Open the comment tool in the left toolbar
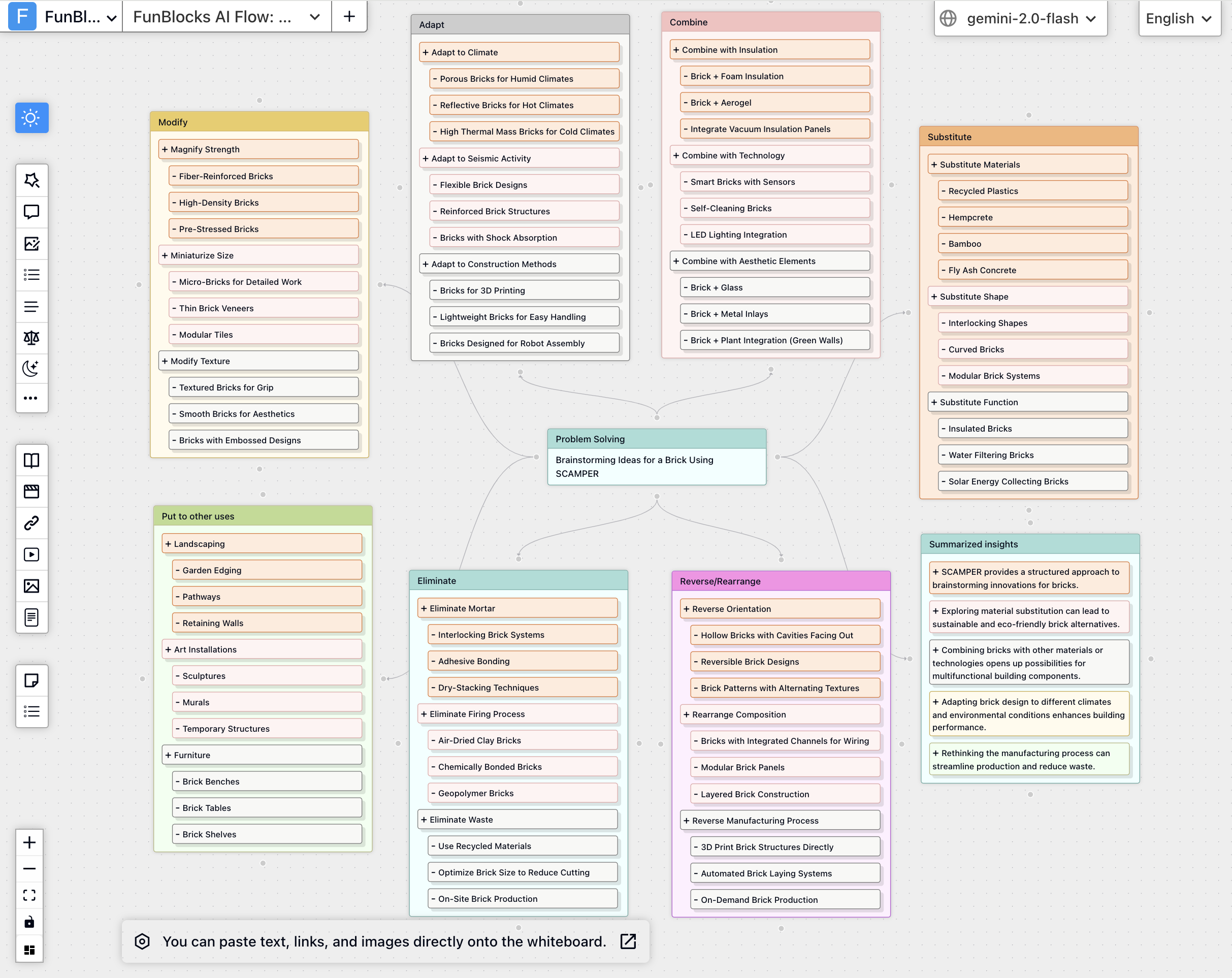Image resolution: width=1232 pixels, height=978 pixels. click(x=31, y=212)
